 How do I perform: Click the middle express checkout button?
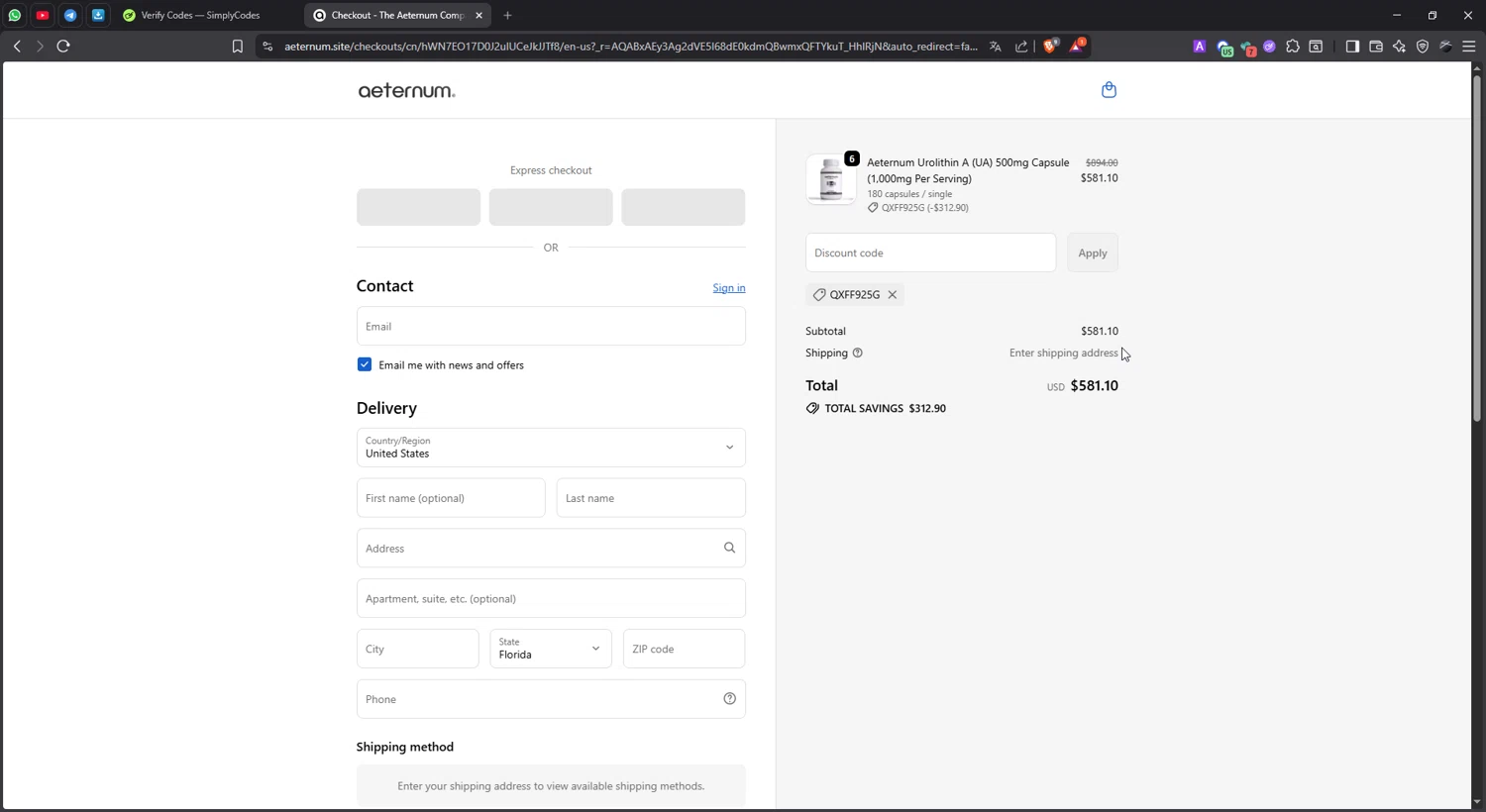551,208
